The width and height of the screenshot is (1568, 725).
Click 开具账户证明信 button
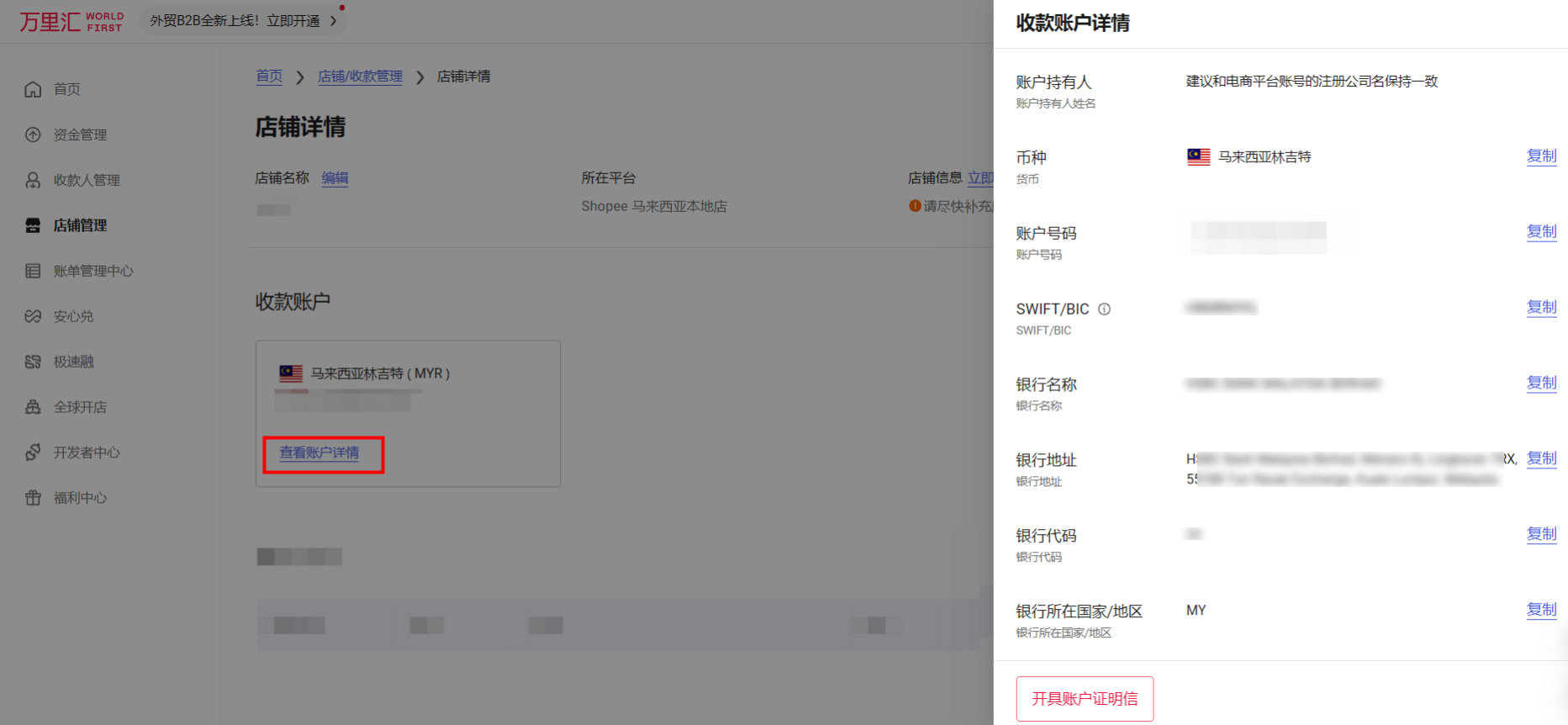[1084, 699]
